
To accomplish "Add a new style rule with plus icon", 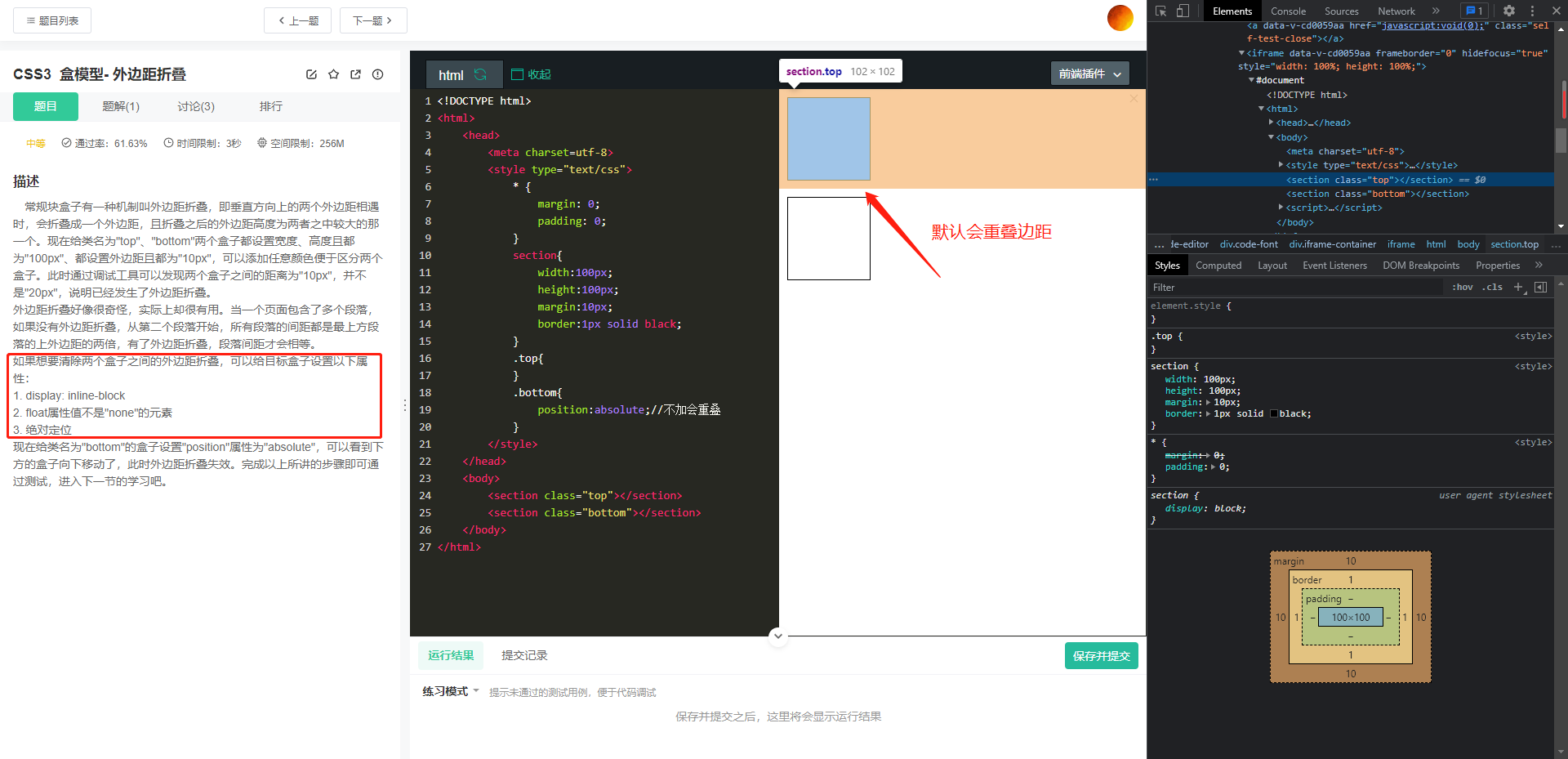I will [1519, 288].
